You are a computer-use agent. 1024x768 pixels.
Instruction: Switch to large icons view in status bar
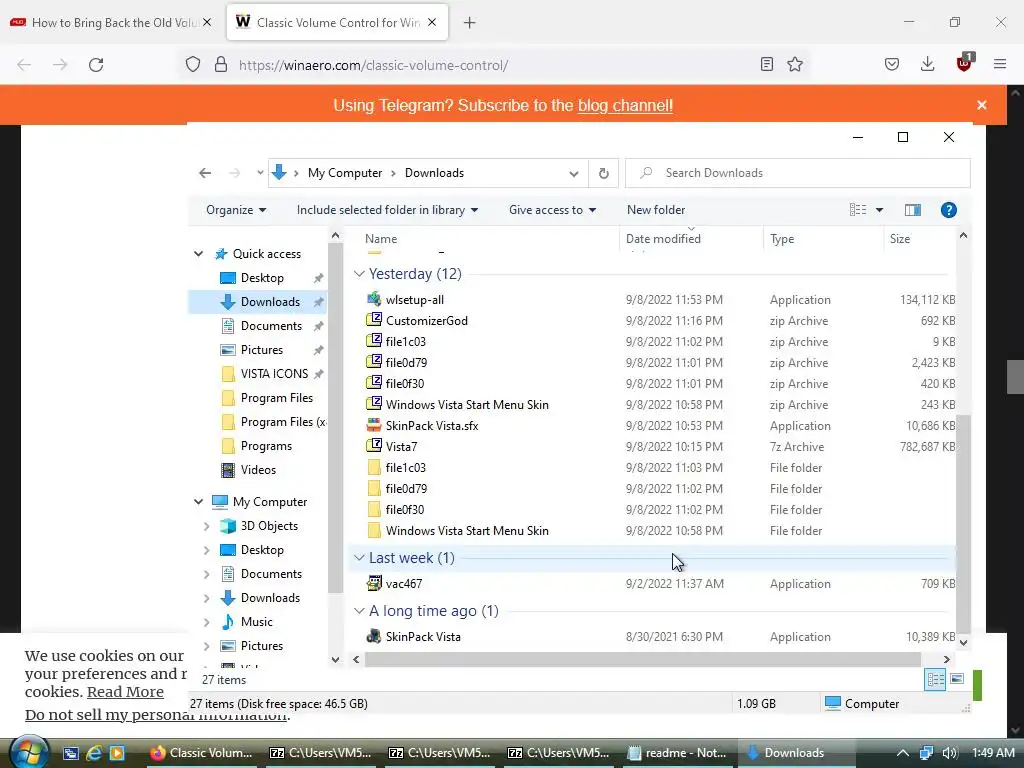click(x=957, y=679)
